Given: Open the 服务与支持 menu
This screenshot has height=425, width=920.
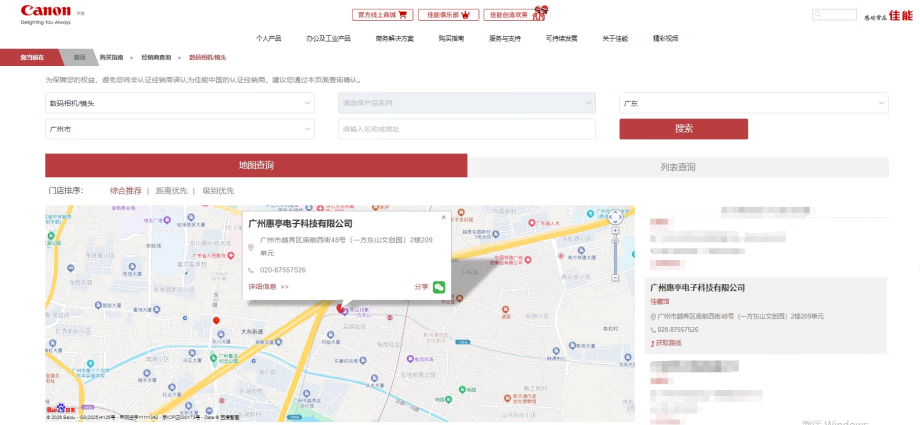Looking at the screenshot, I should click(x=504, y=38).
